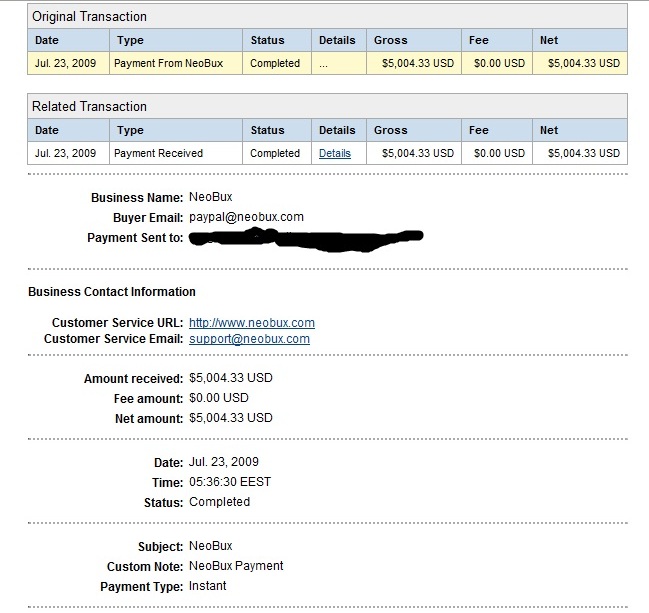This screenshot has height=613, width=649.
Task: Click Payment Type value 'Instant'
Action: 207,586
